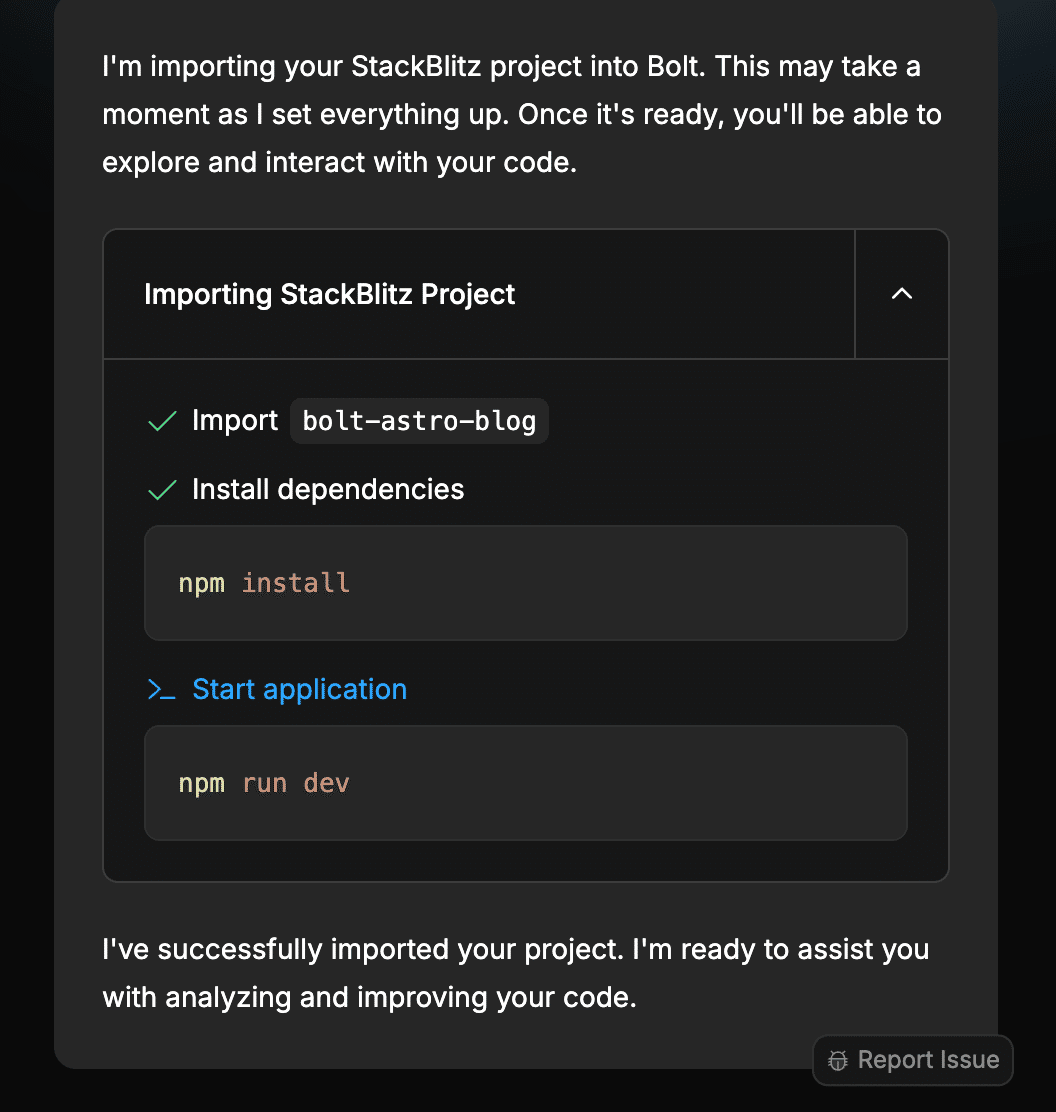Collapse the Importing StackBlitz Project panel chevron
1056x1112 pixels.
[901, 294]
